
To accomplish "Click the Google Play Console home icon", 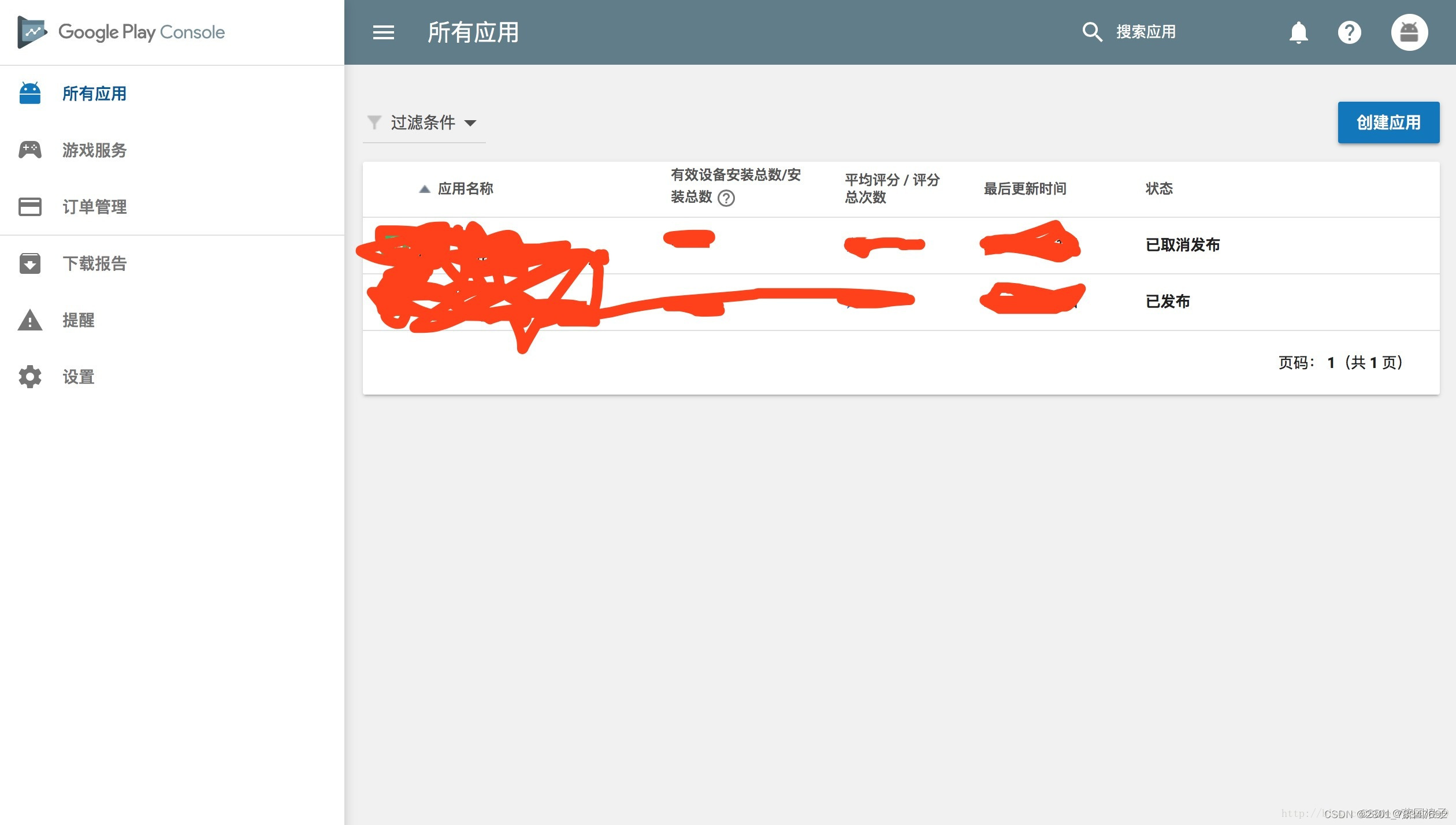I will (29, 32).
